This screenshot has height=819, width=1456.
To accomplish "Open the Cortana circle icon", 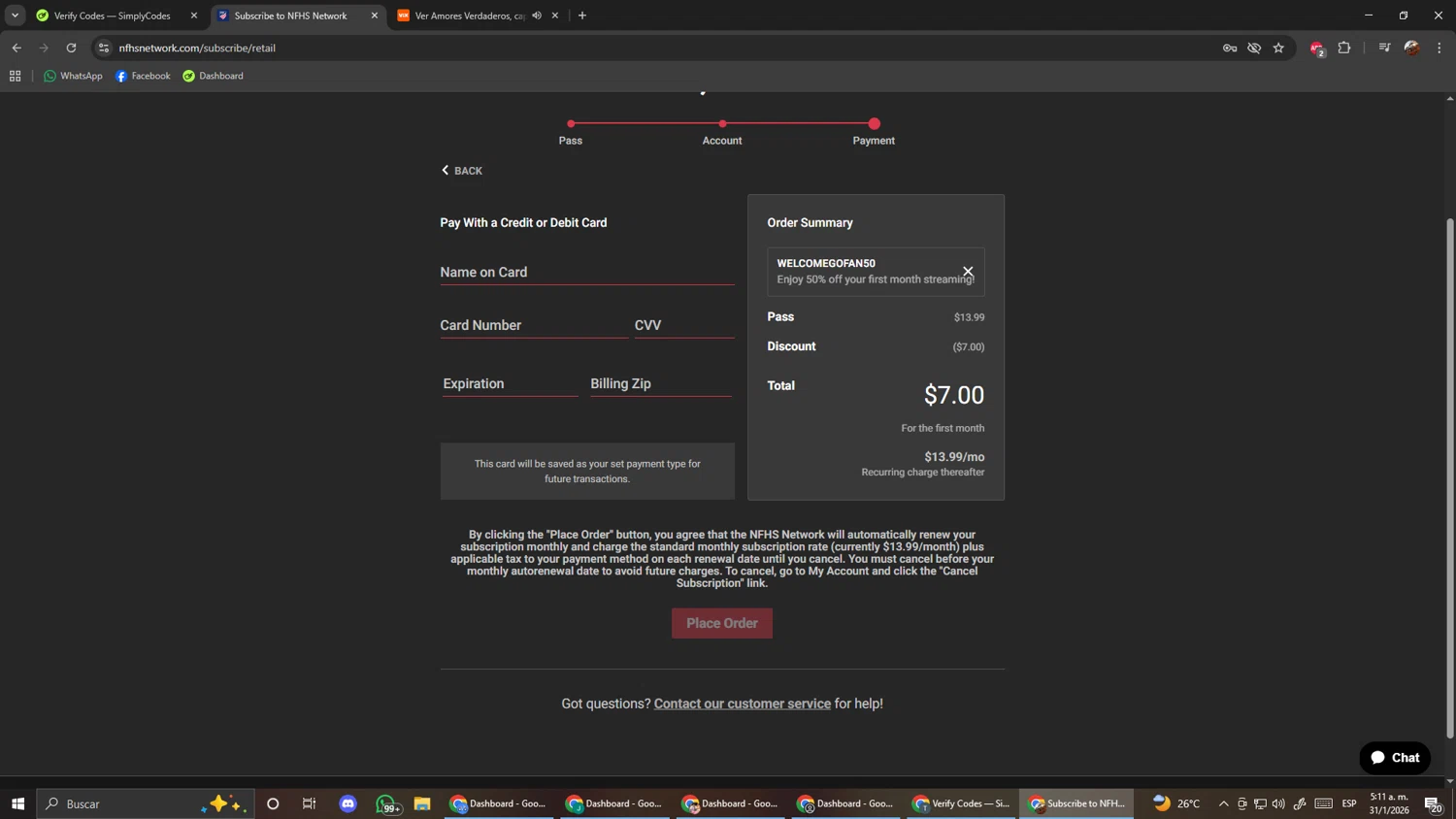I will pos(273,803).
